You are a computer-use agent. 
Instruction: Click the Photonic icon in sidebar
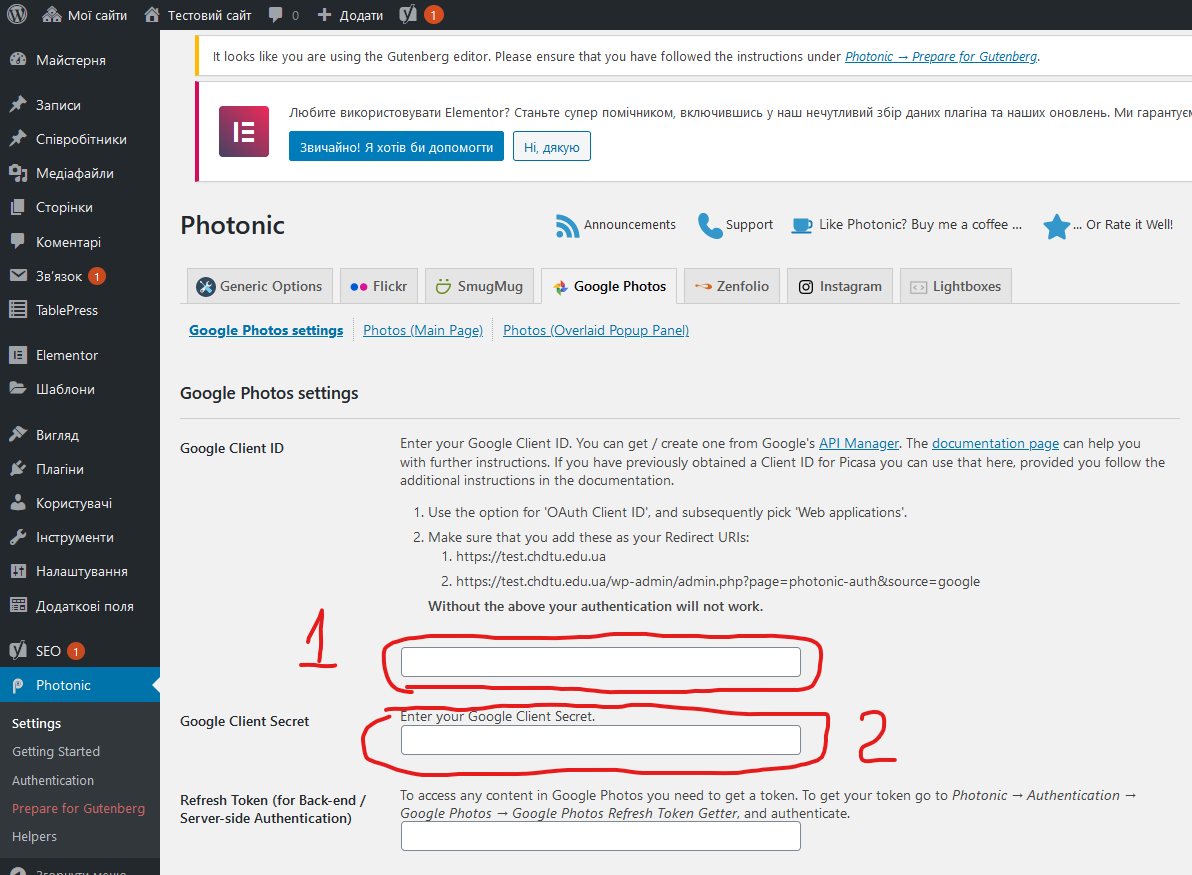click(x=18, y=685)
